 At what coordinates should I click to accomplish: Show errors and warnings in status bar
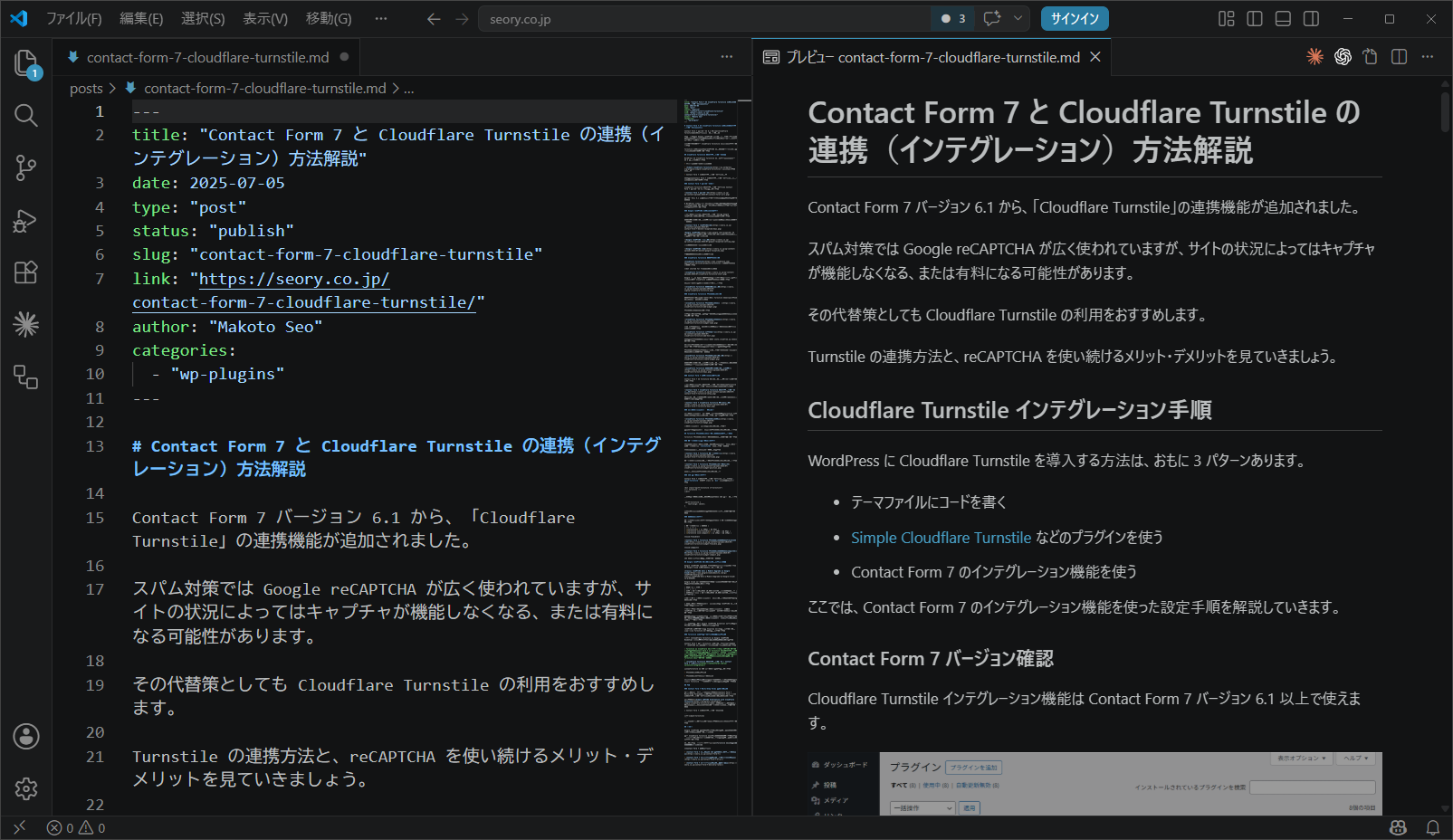click(x=76, y=827)
